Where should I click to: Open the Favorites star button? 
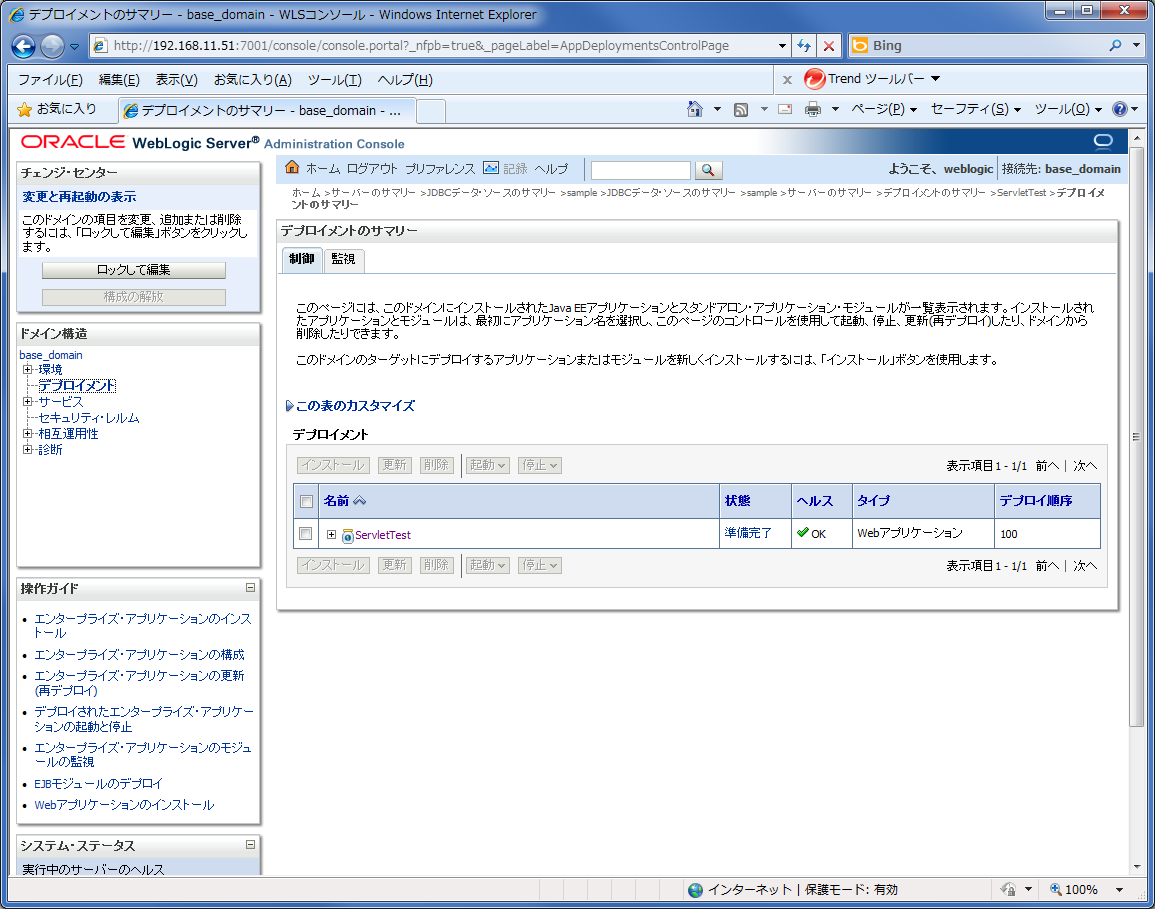coord(57,109)
